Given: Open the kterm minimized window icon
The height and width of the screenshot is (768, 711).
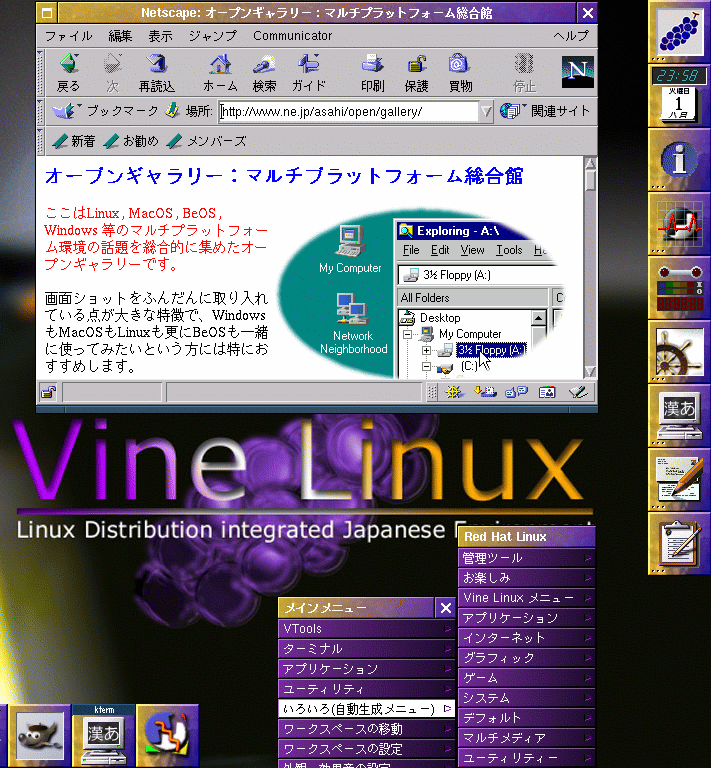Looking at the screenshot, I should click(103, 736).
